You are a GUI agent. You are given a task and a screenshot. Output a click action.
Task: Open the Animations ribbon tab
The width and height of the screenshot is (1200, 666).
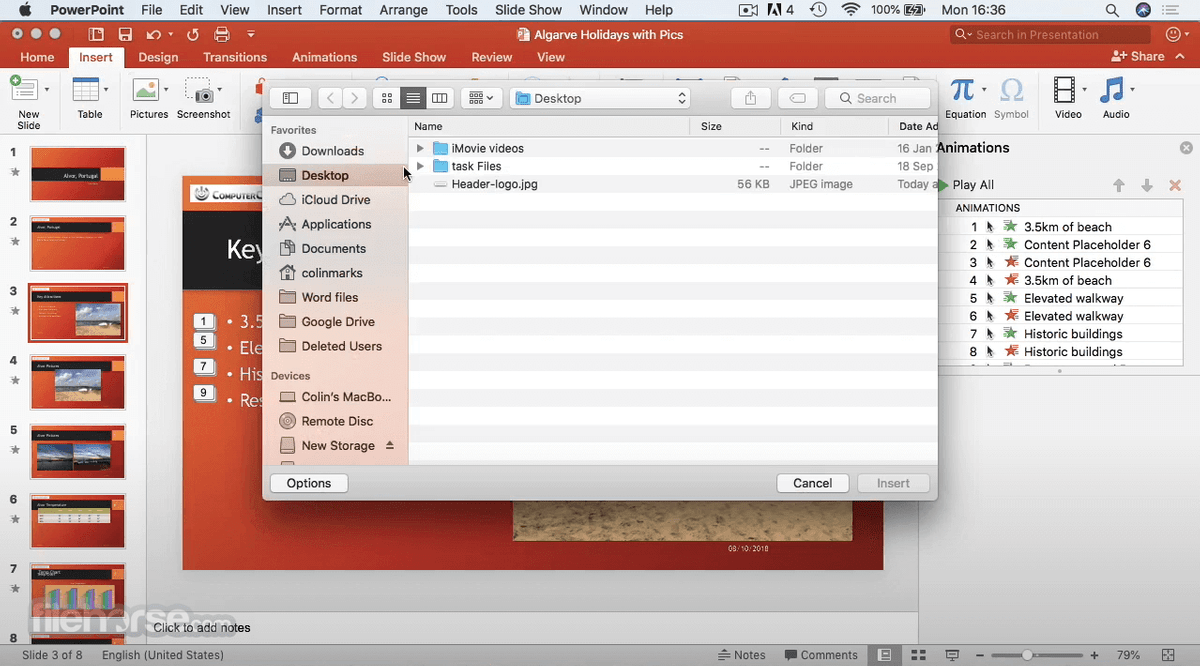coord(325,57)
